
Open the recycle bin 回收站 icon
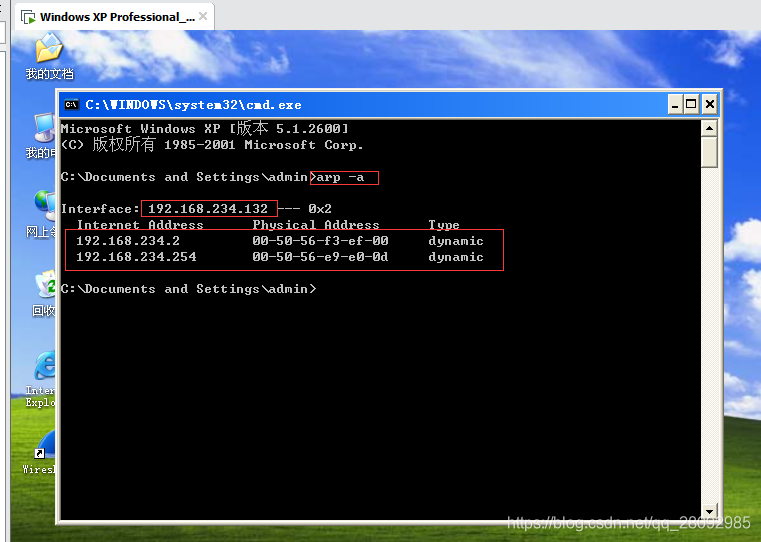[44, 294]
